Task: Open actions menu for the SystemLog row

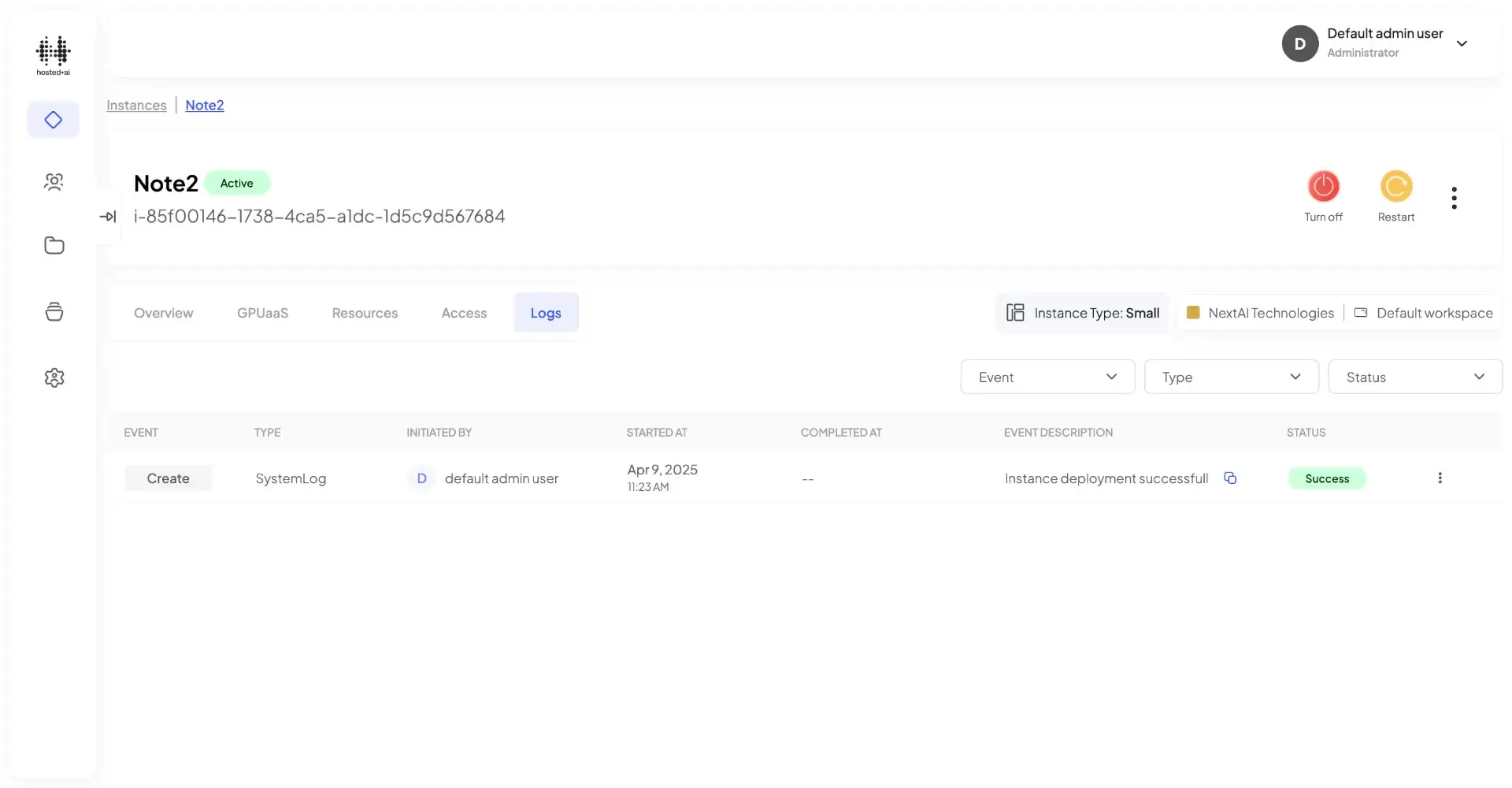Action: pos(1440,478)
